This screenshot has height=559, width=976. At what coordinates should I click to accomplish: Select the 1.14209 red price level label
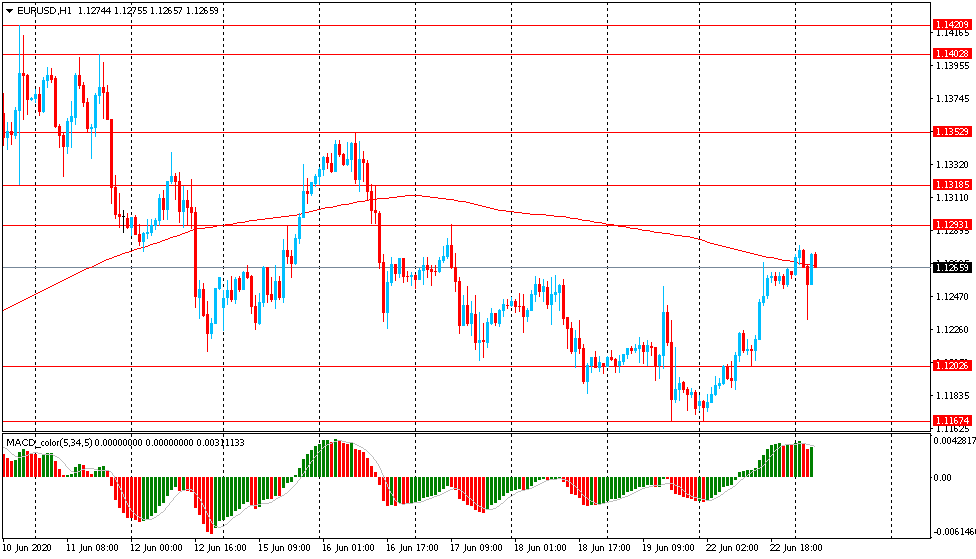952,25
